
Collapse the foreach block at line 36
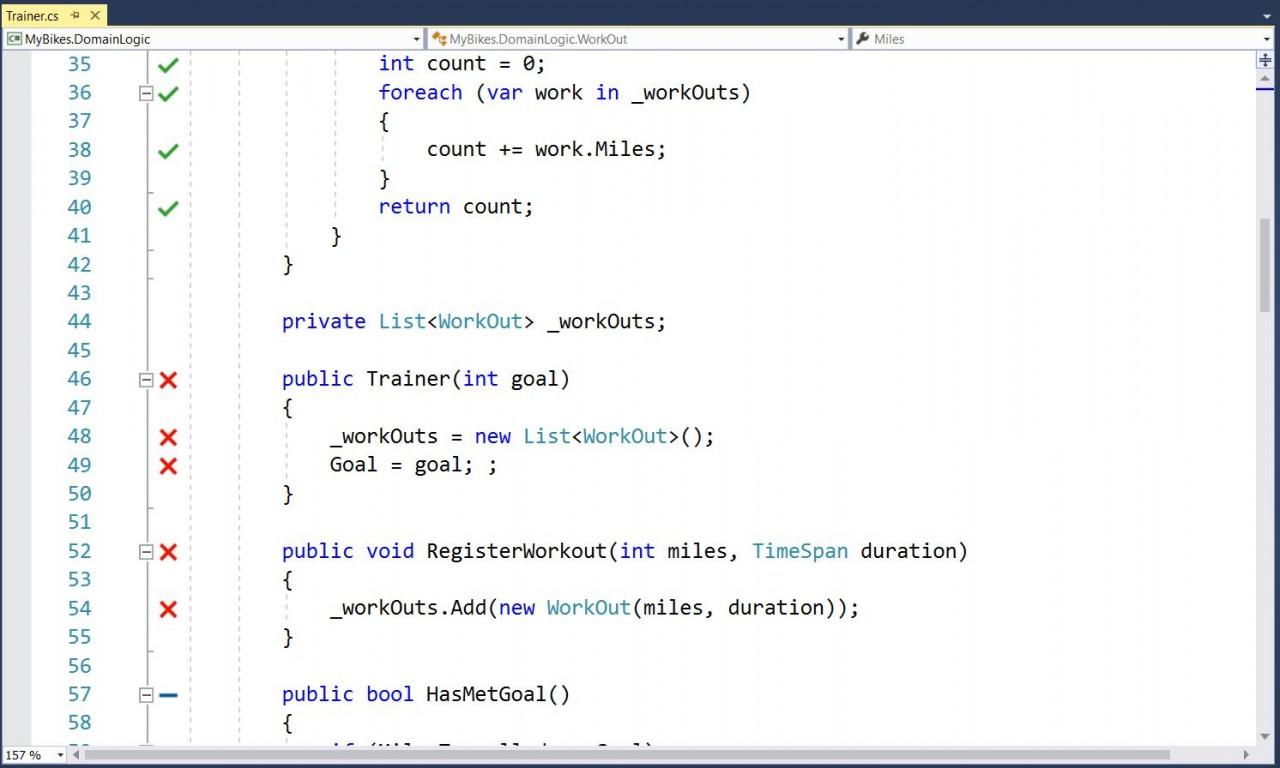pos(146,92)
